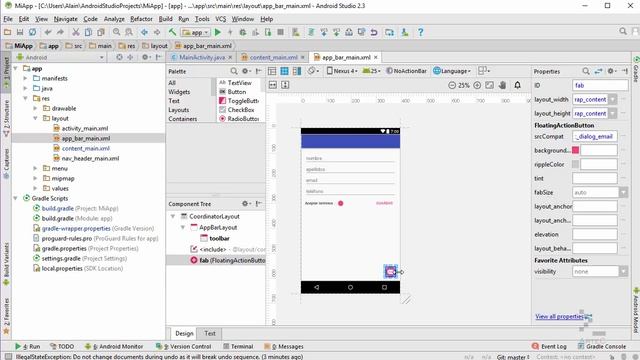Click the background tint pink color swatch
This screenshot has height=360, width=640.
(576, 150)
